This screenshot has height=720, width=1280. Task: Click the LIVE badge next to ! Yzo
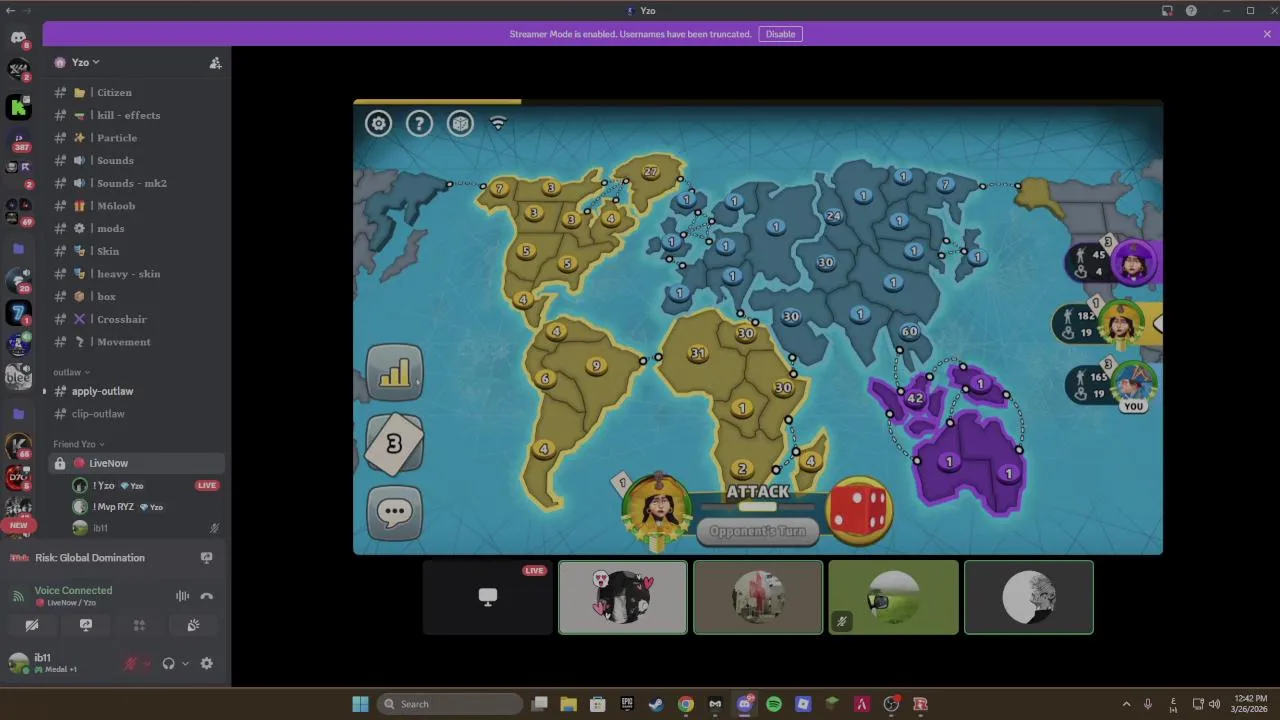pyautogui.click(x=207, y=485)
